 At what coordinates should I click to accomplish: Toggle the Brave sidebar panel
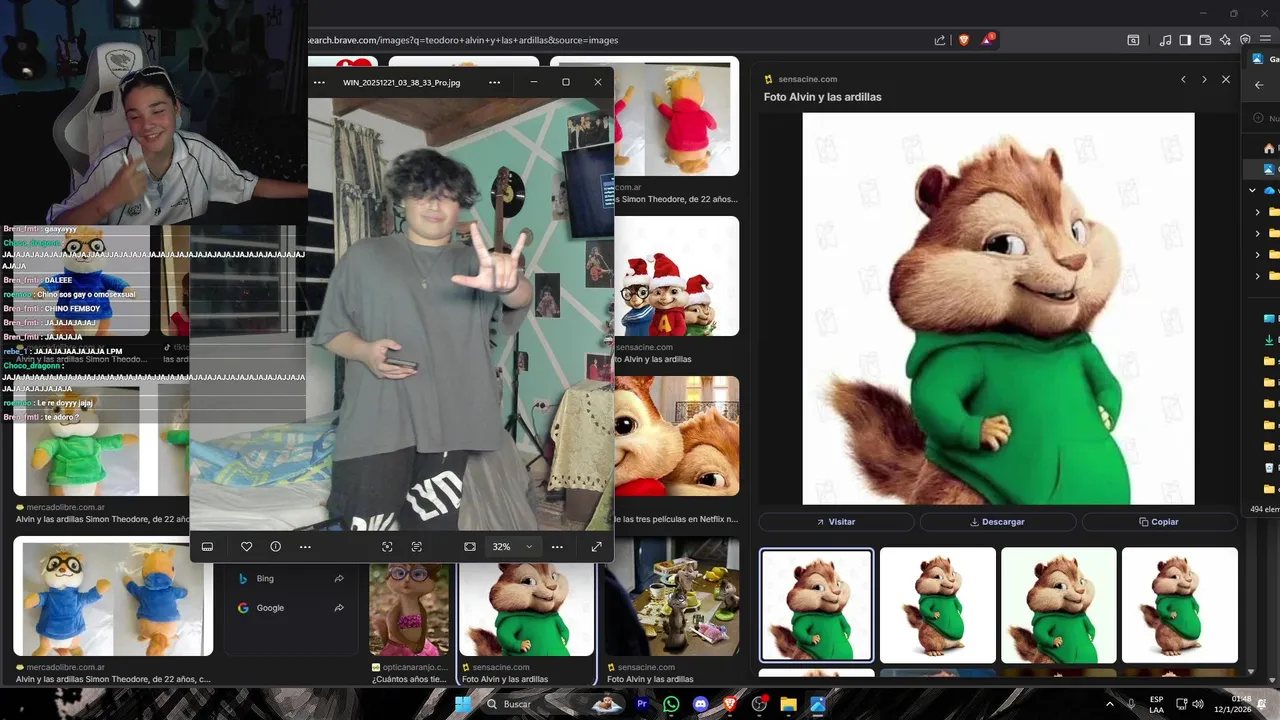point(1185,40)
